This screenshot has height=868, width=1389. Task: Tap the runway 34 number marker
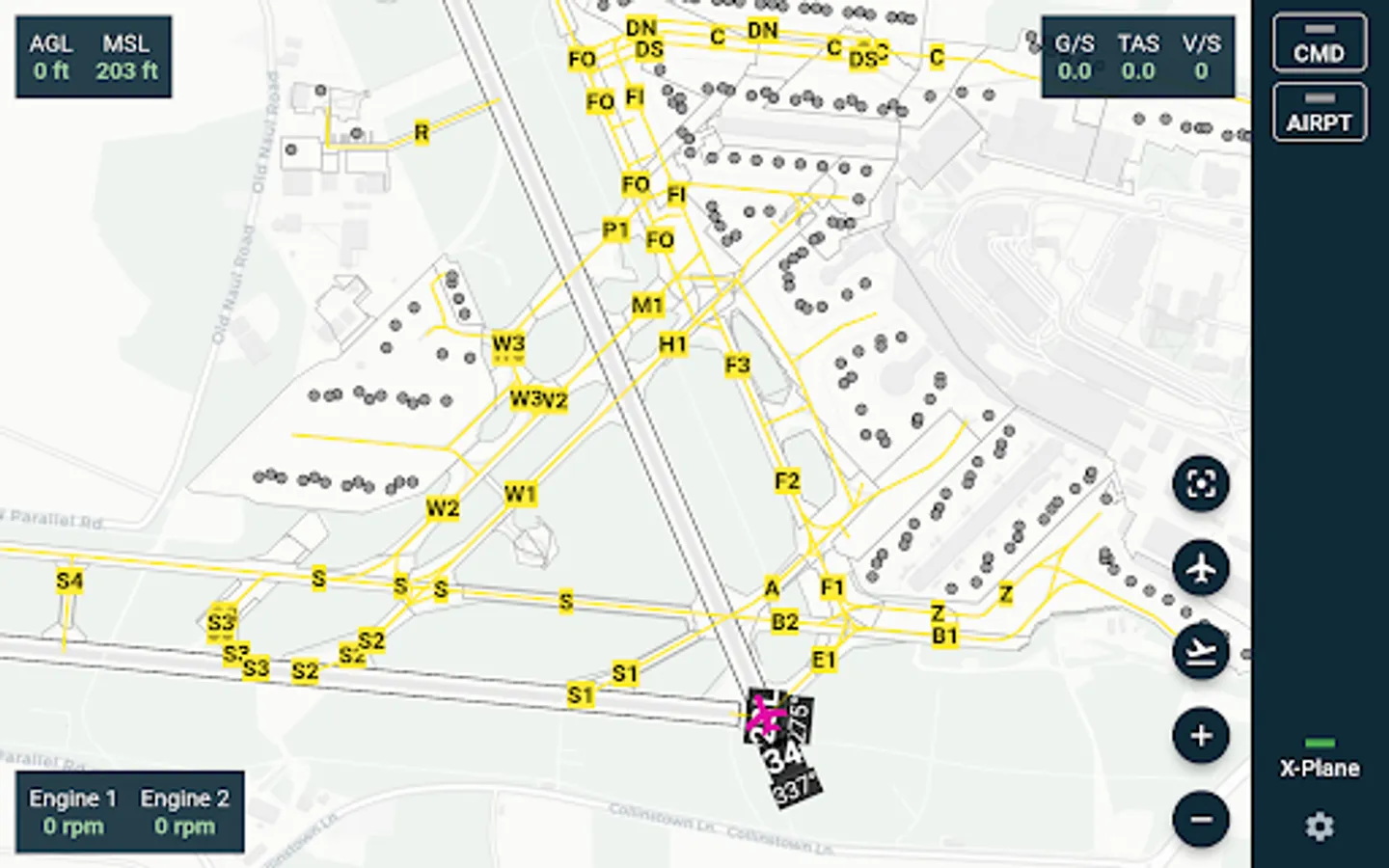point(784,757)
